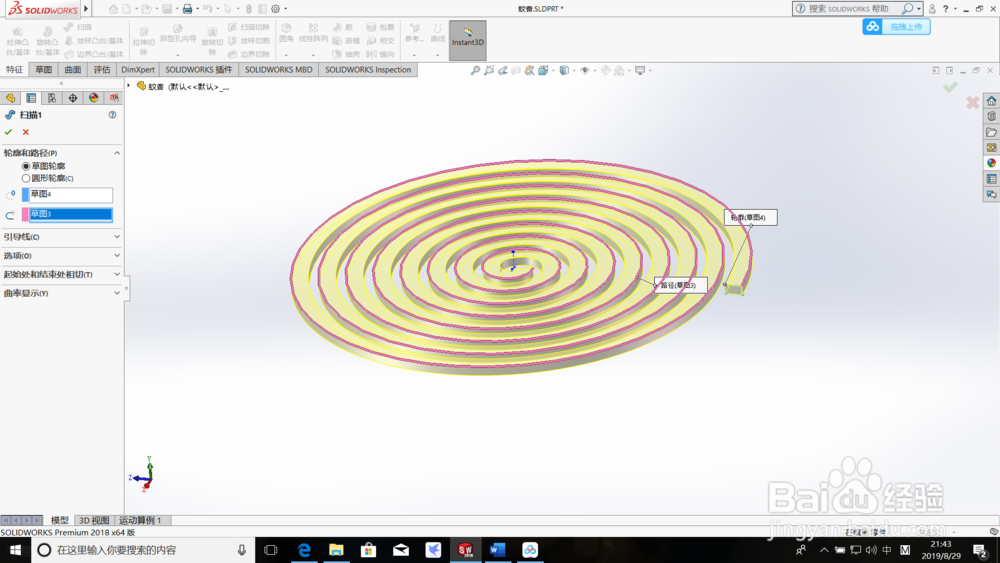
Task: Click the Linear Pattern (线性阵列) tool
Action: click(313, 34)
